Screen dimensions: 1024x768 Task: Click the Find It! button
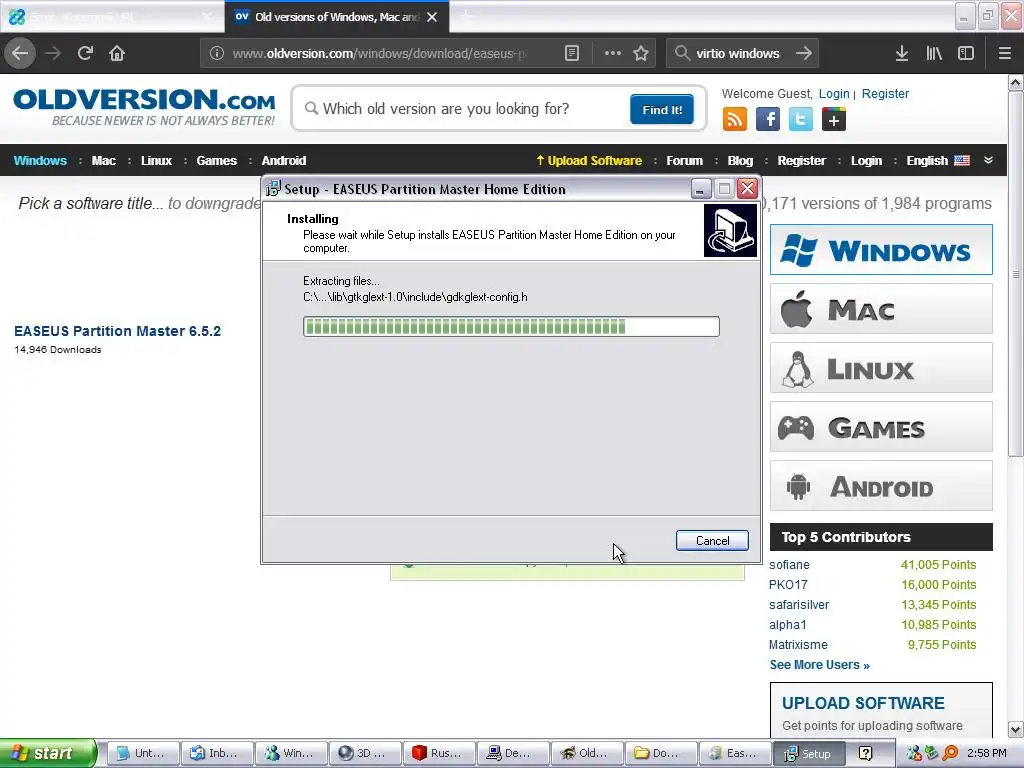[662, 109]
